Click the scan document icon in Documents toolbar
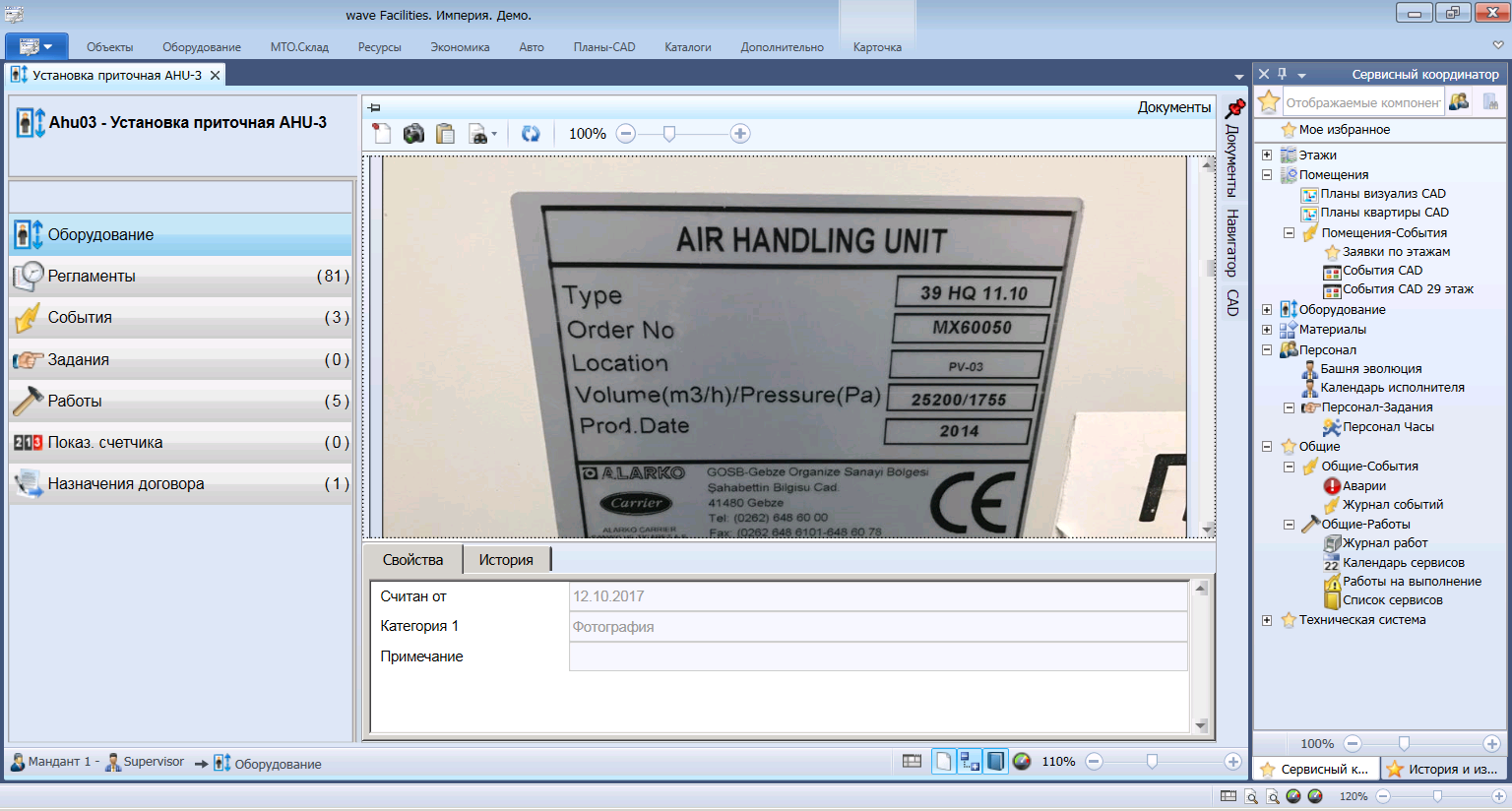This screenshot has width=1512, height=811. (477, 134)
